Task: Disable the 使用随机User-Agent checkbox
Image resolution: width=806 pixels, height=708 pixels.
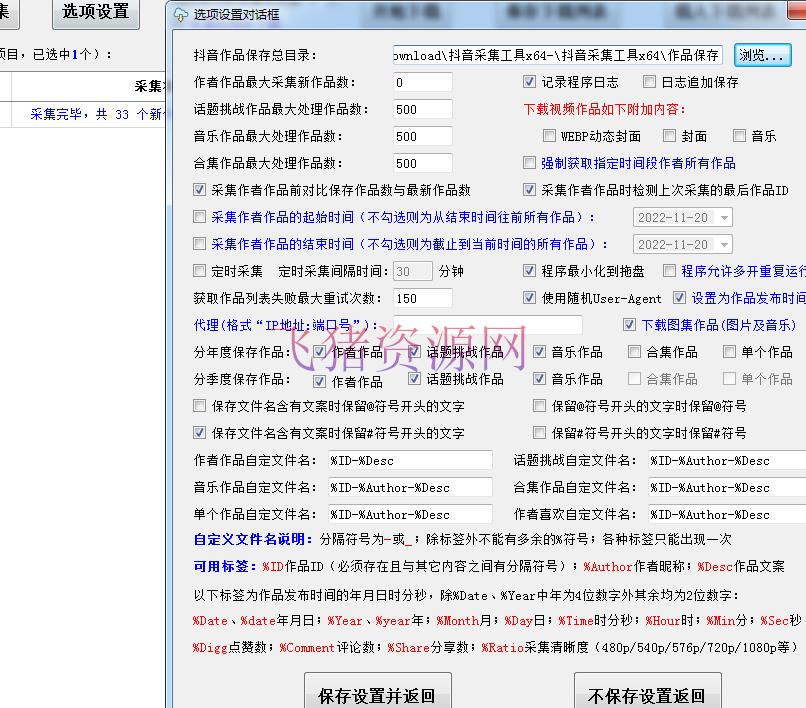Action: 531,297
